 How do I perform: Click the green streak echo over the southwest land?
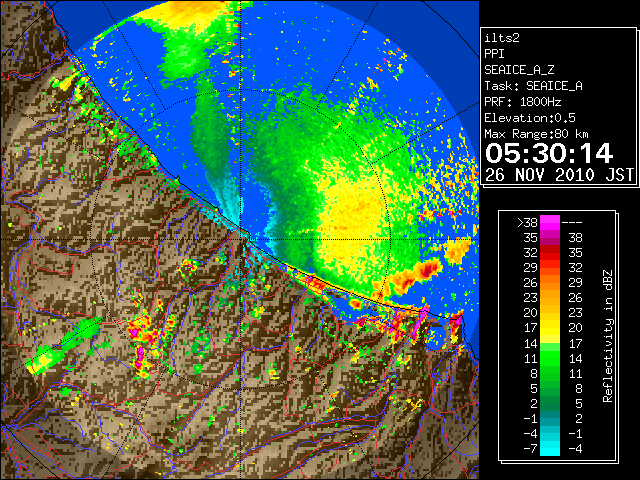click(x=63, y=346)
